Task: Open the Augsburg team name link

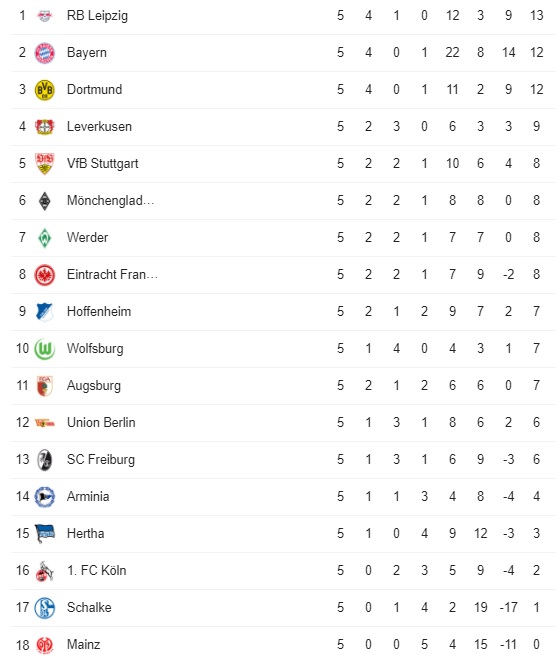Action: (x=94, y=385)
